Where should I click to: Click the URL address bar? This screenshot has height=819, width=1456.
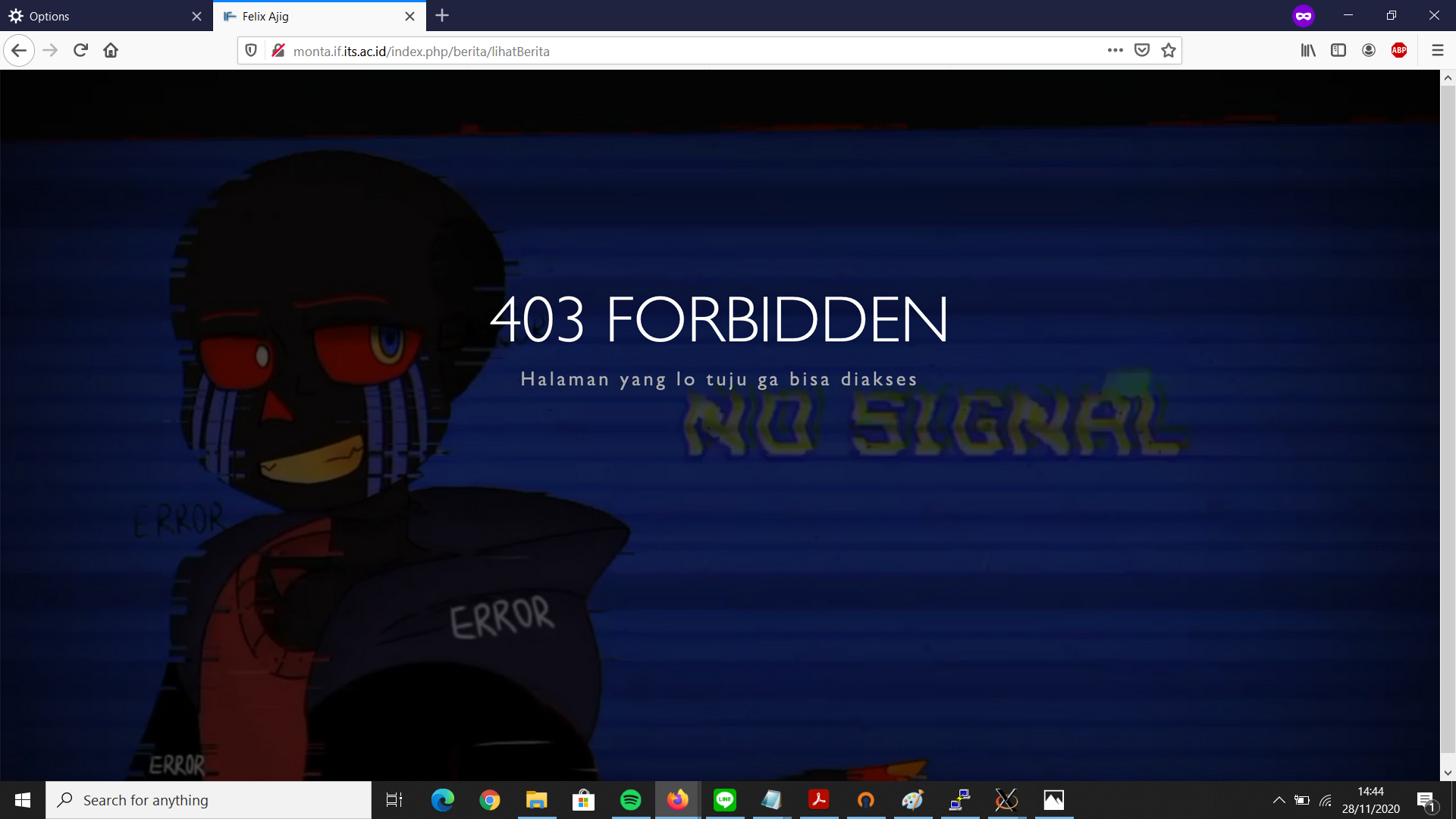(x=682, y=51)
